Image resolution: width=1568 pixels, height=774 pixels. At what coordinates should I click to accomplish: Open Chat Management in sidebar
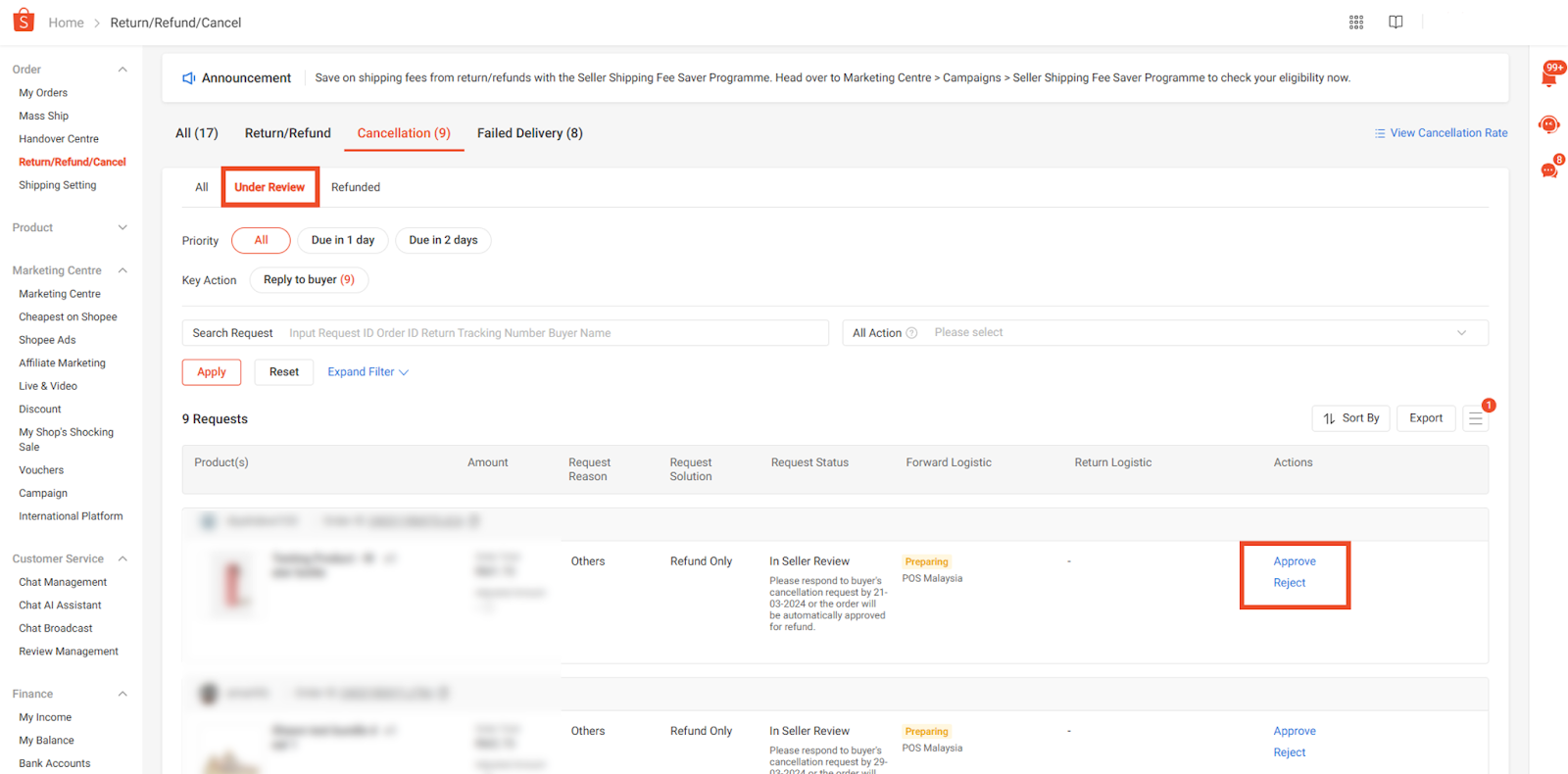(63, 582)
